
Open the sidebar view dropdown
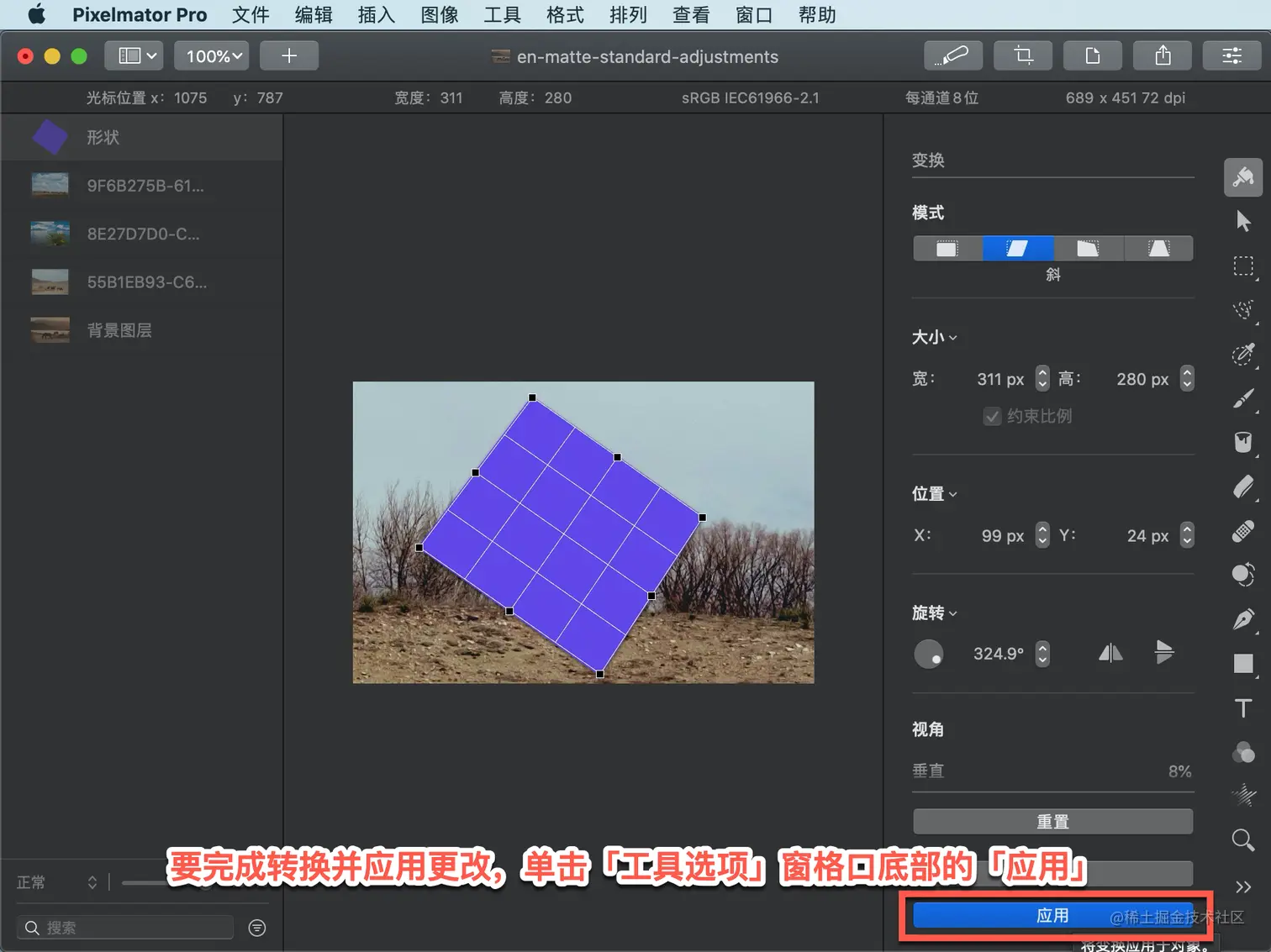[134, 55]
